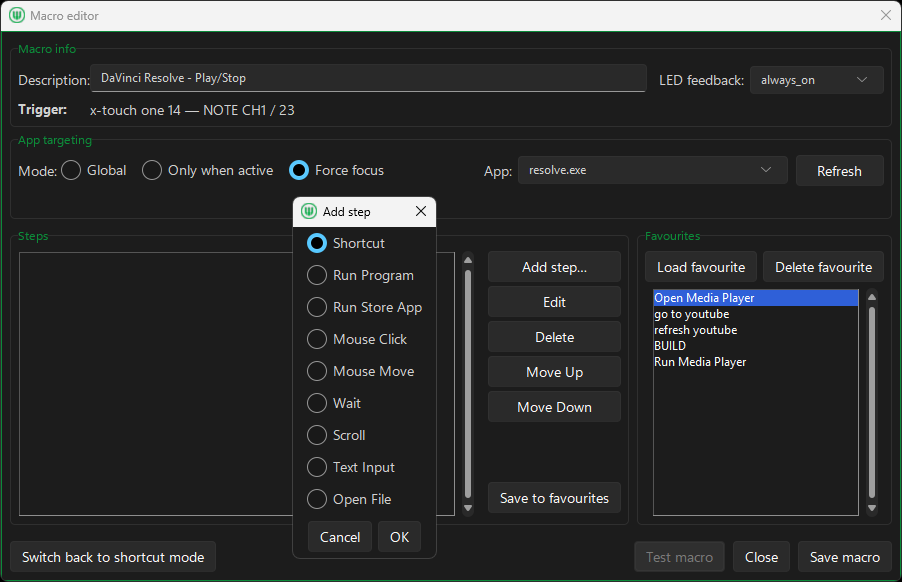Save current steps to favourites

554,497
